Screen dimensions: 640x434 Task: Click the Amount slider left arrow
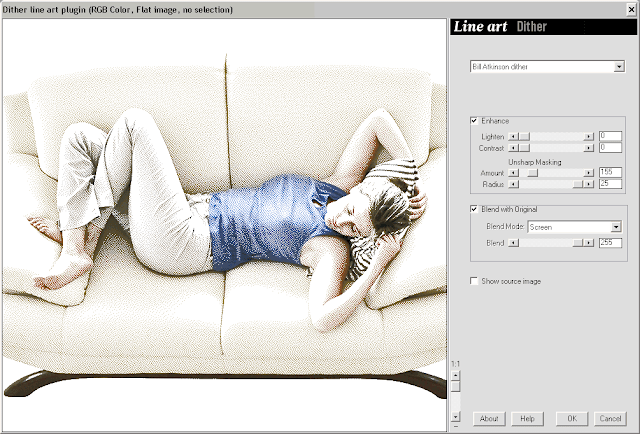pyautogui.click(x=513, y=173)
